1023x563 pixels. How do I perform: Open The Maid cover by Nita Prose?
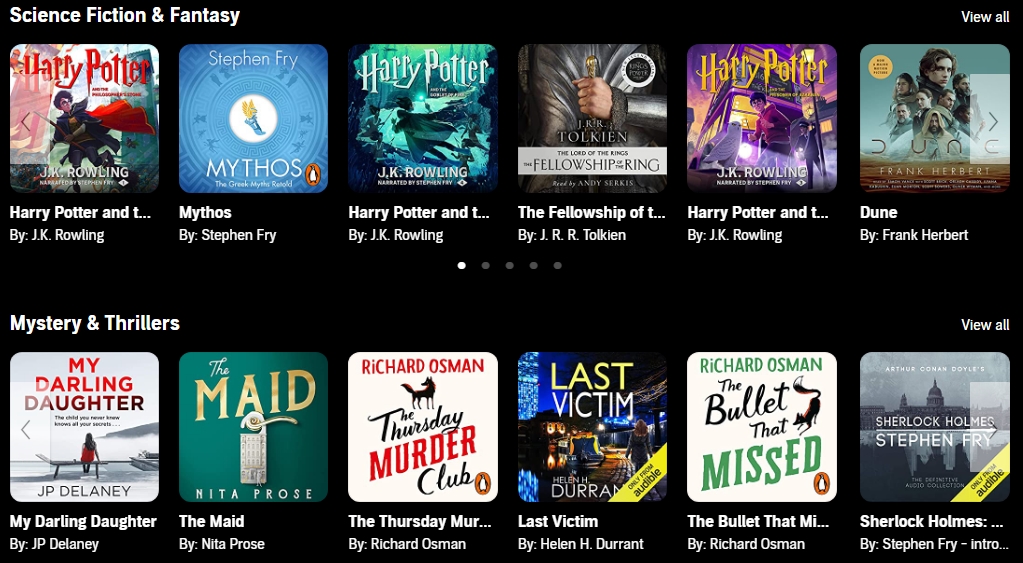[x=254, y=427]
